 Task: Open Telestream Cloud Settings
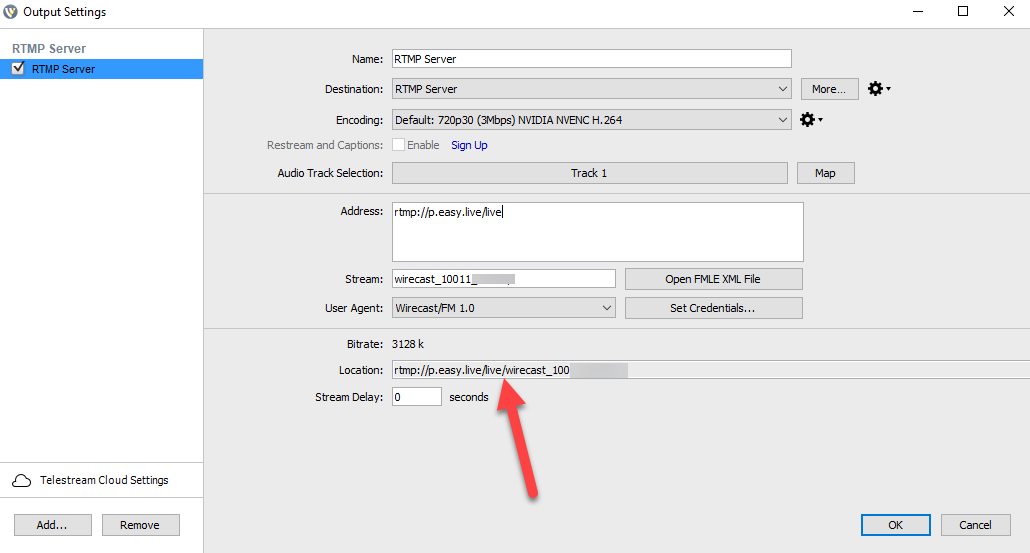(101, 480)
